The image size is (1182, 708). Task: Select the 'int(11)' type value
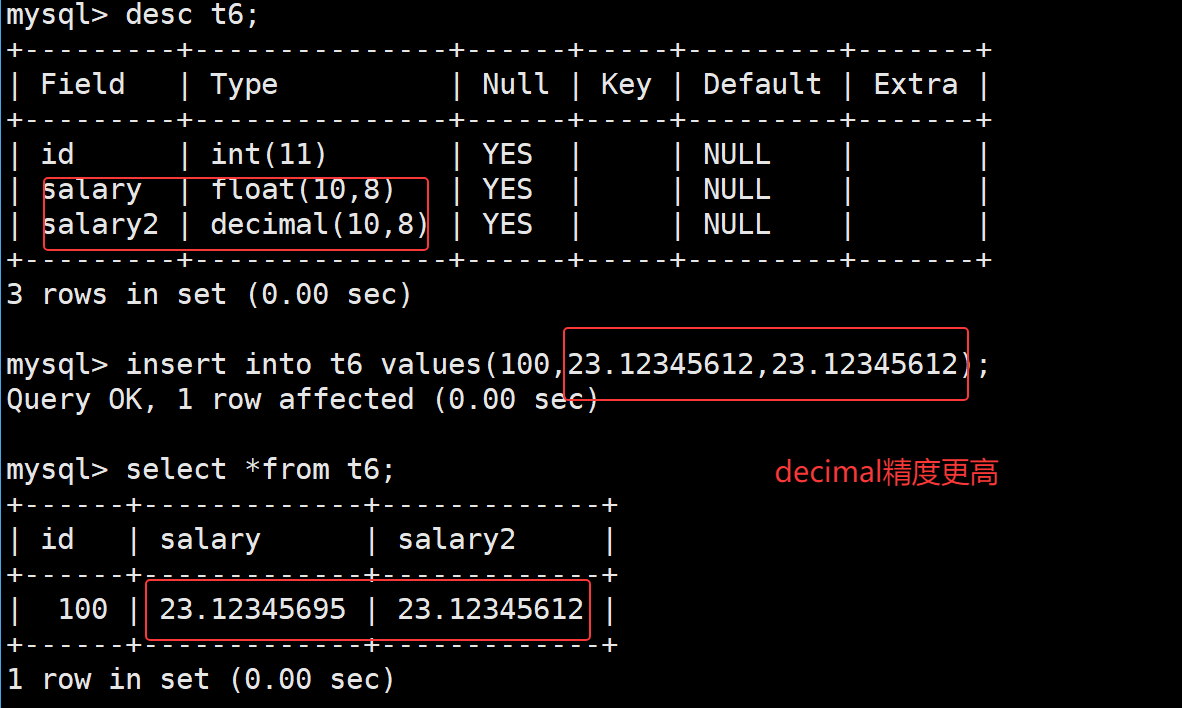click(268, 155)
